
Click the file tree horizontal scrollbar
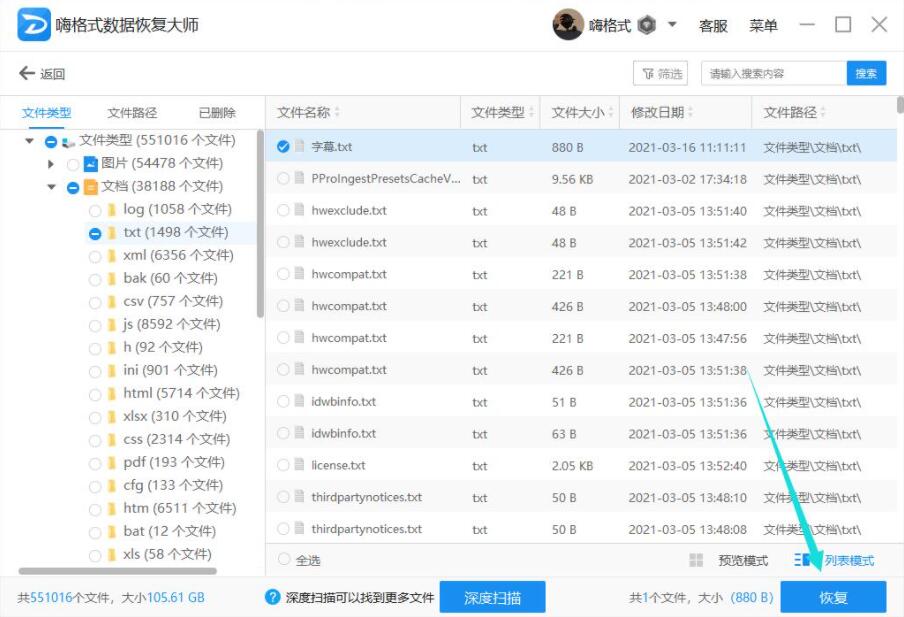tap(118, 571)
